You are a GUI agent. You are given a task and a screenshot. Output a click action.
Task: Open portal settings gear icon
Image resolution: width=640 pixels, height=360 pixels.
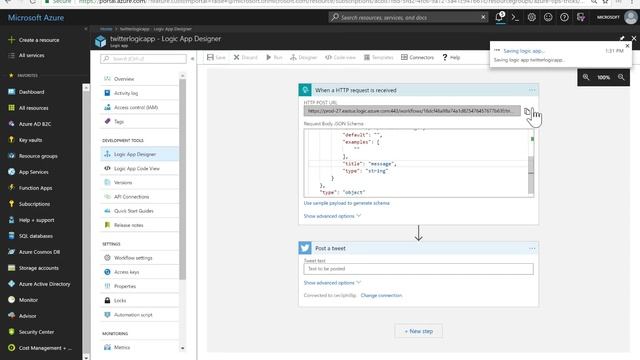pyautogui.click(x=531, y=18)
